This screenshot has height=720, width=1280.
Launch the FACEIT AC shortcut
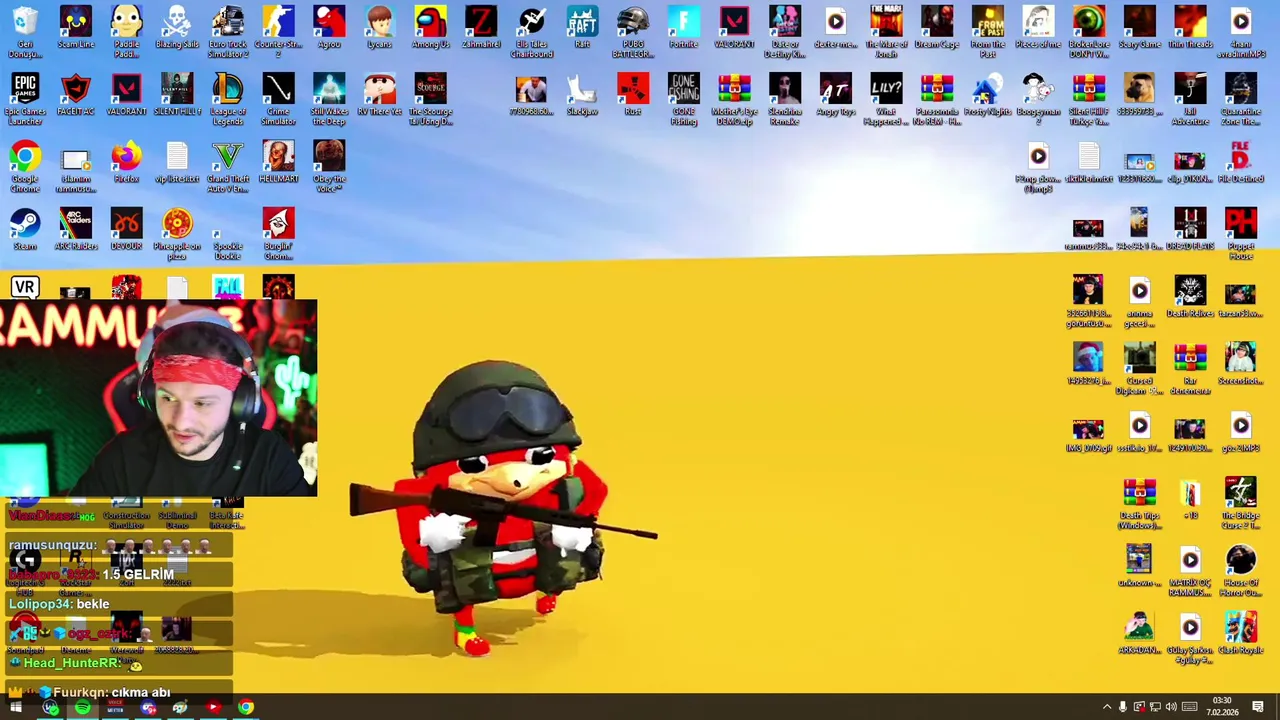pyautogui.click(x=76, y=95)
